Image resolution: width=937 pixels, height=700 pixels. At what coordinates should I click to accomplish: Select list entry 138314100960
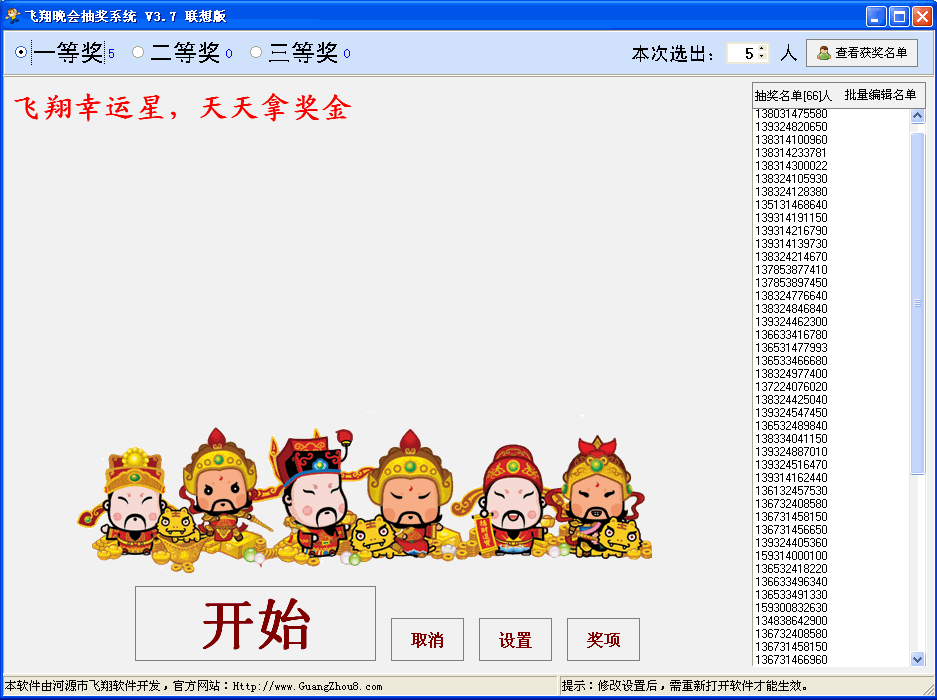pos(791,140)
